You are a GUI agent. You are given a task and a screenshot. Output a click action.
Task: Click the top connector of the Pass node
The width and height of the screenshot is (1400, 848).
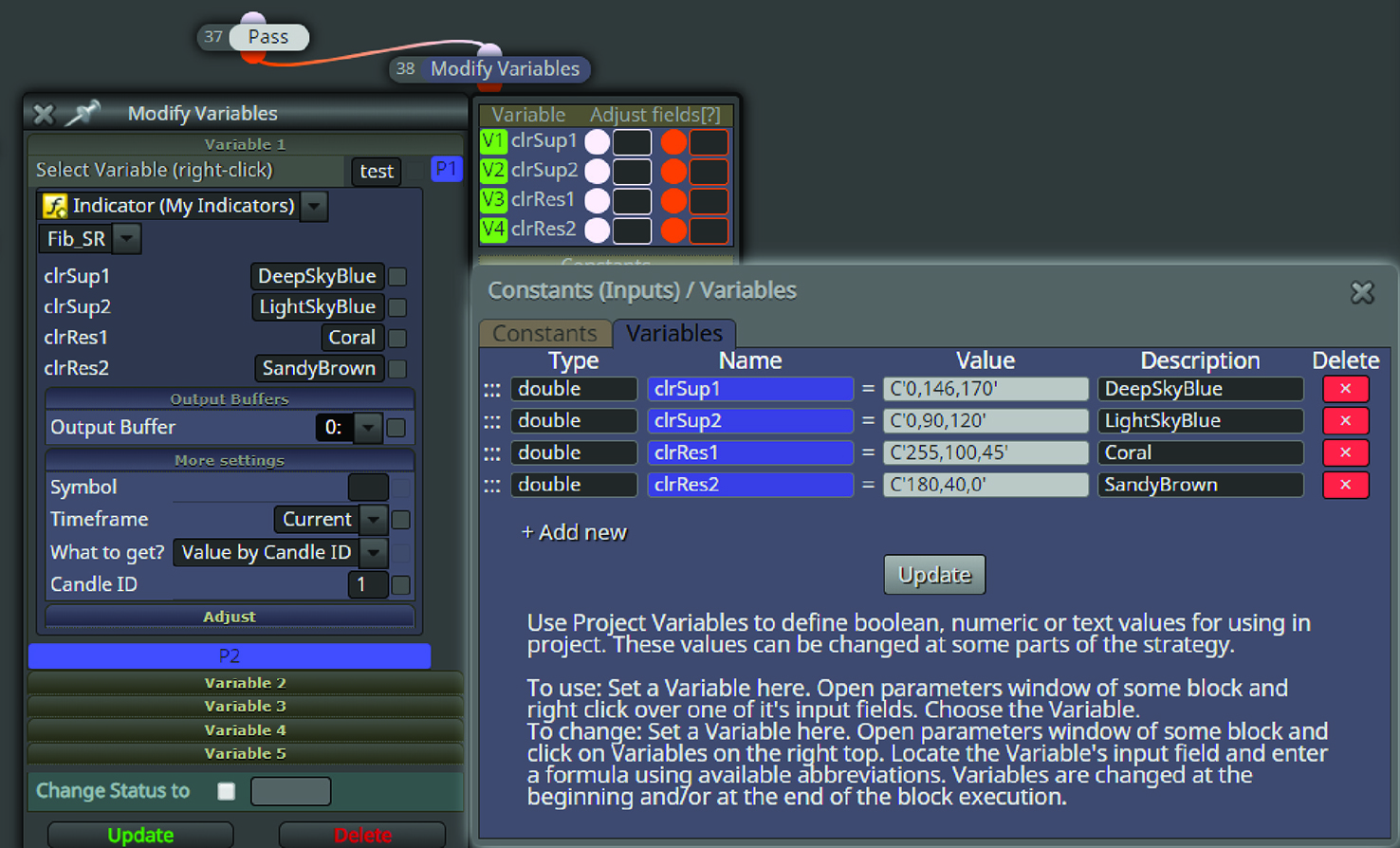point(253,19)
